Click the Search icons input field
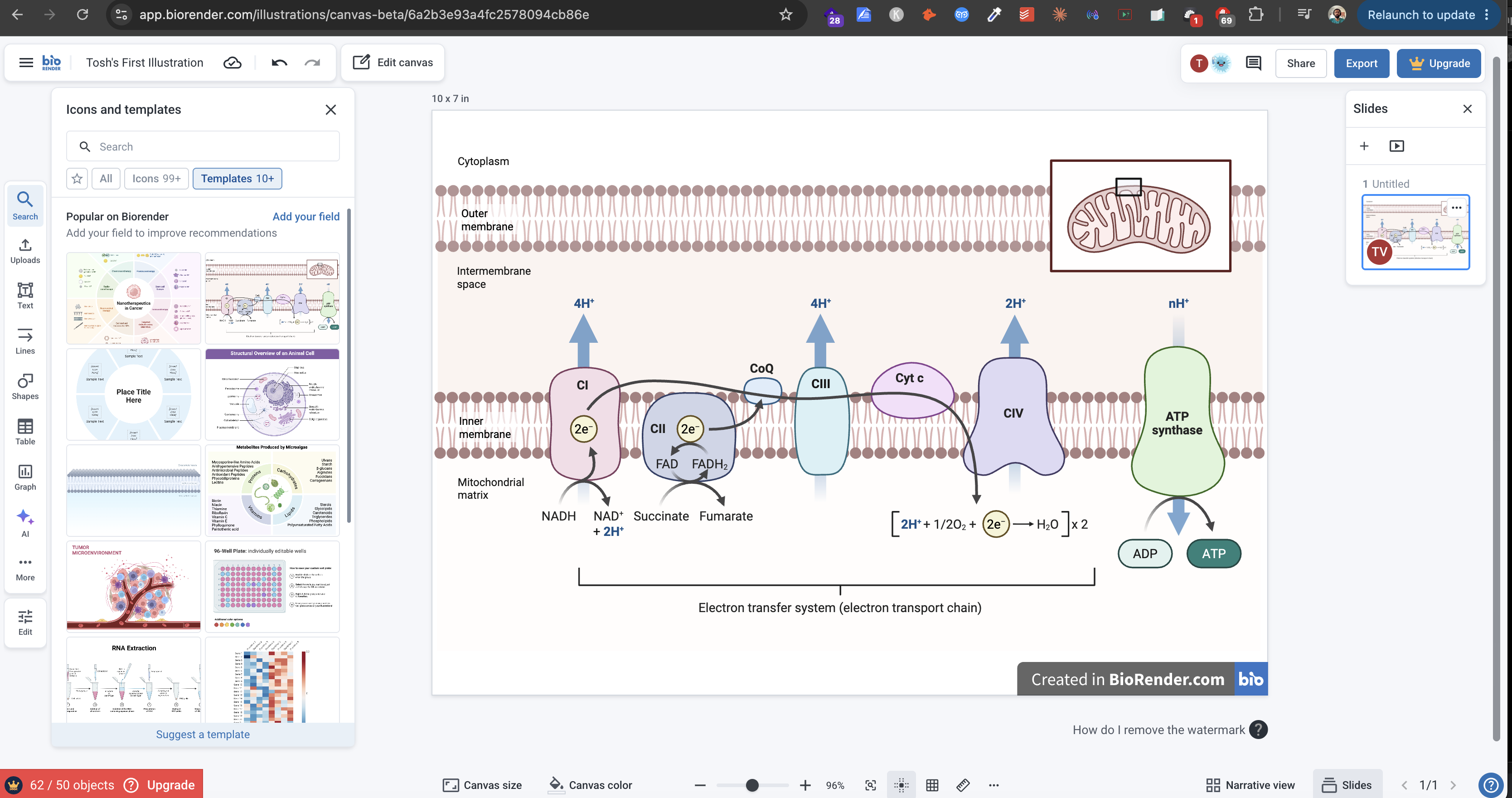This screenshot has width=1512, height=798. coord(203,146)
